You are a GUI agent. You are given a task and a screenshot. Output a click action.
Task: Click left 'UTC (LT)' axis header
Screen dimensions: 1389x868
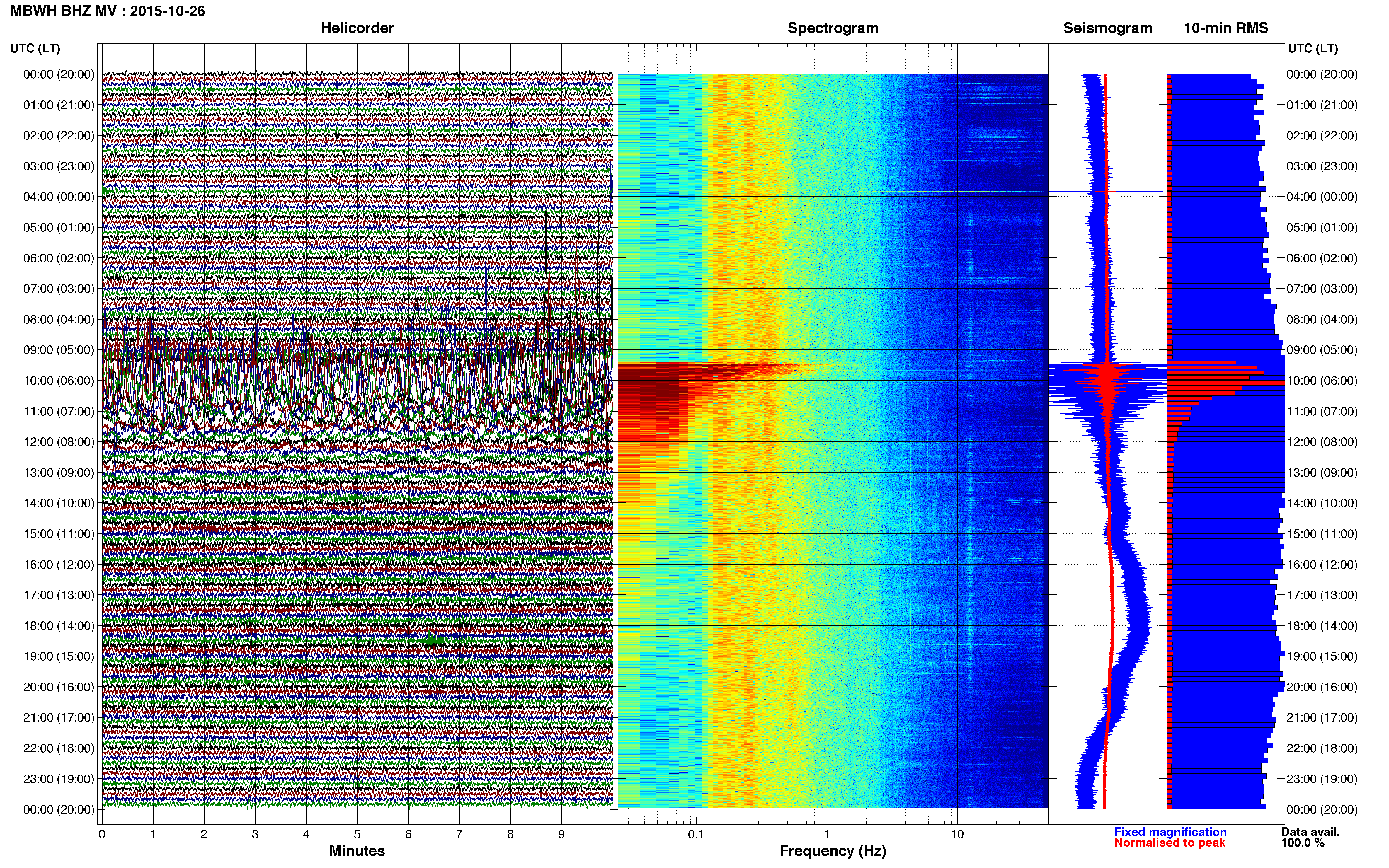point(35,48)
